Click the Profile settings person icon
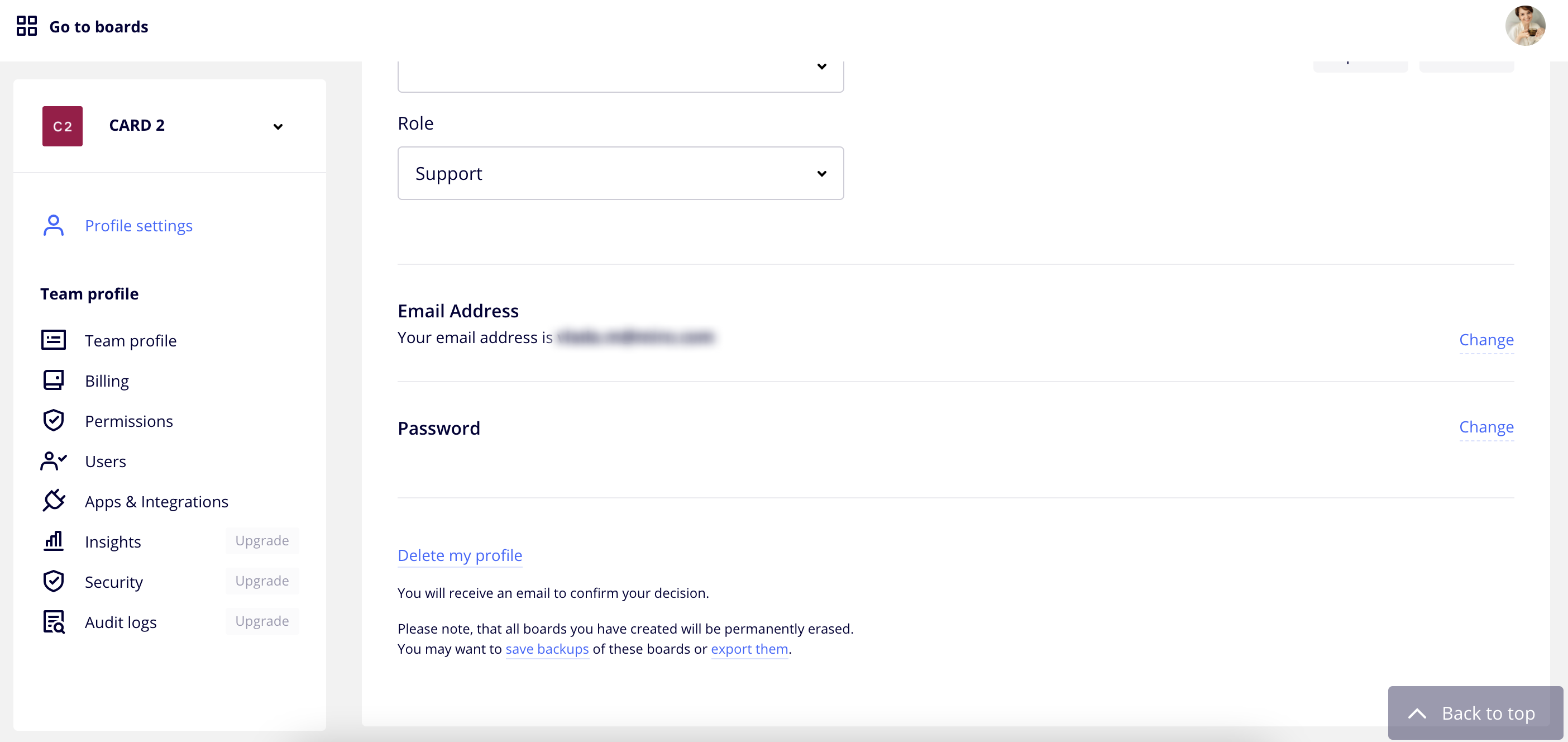The height and width of the screenshot is (742, 1568). click(x=54, y=225)
